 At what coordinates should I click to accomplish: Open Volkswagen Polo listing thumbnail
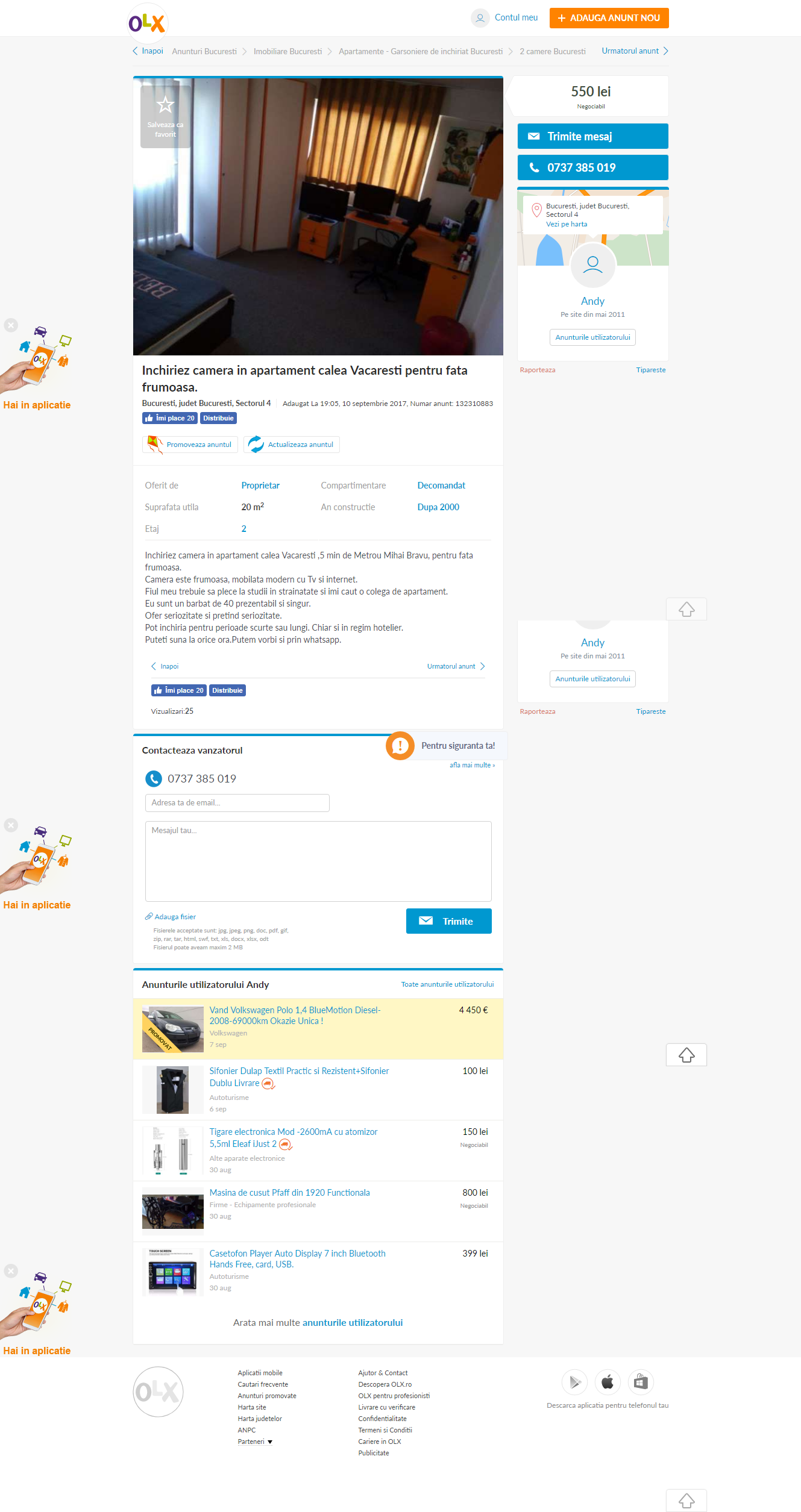click(x=173, y=1029)
